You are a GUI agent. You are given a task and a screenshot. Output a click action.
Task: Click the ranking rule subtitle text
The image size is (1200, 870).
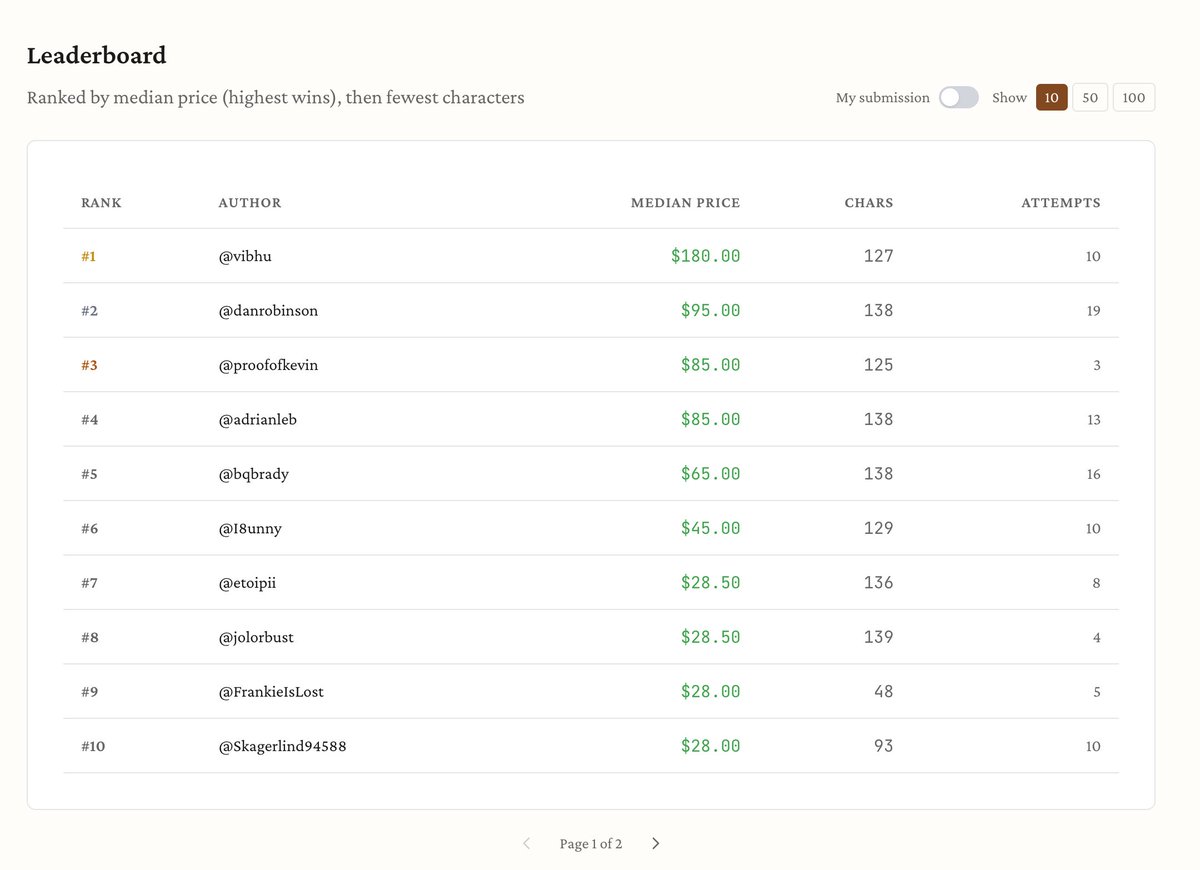coord(276,98)
